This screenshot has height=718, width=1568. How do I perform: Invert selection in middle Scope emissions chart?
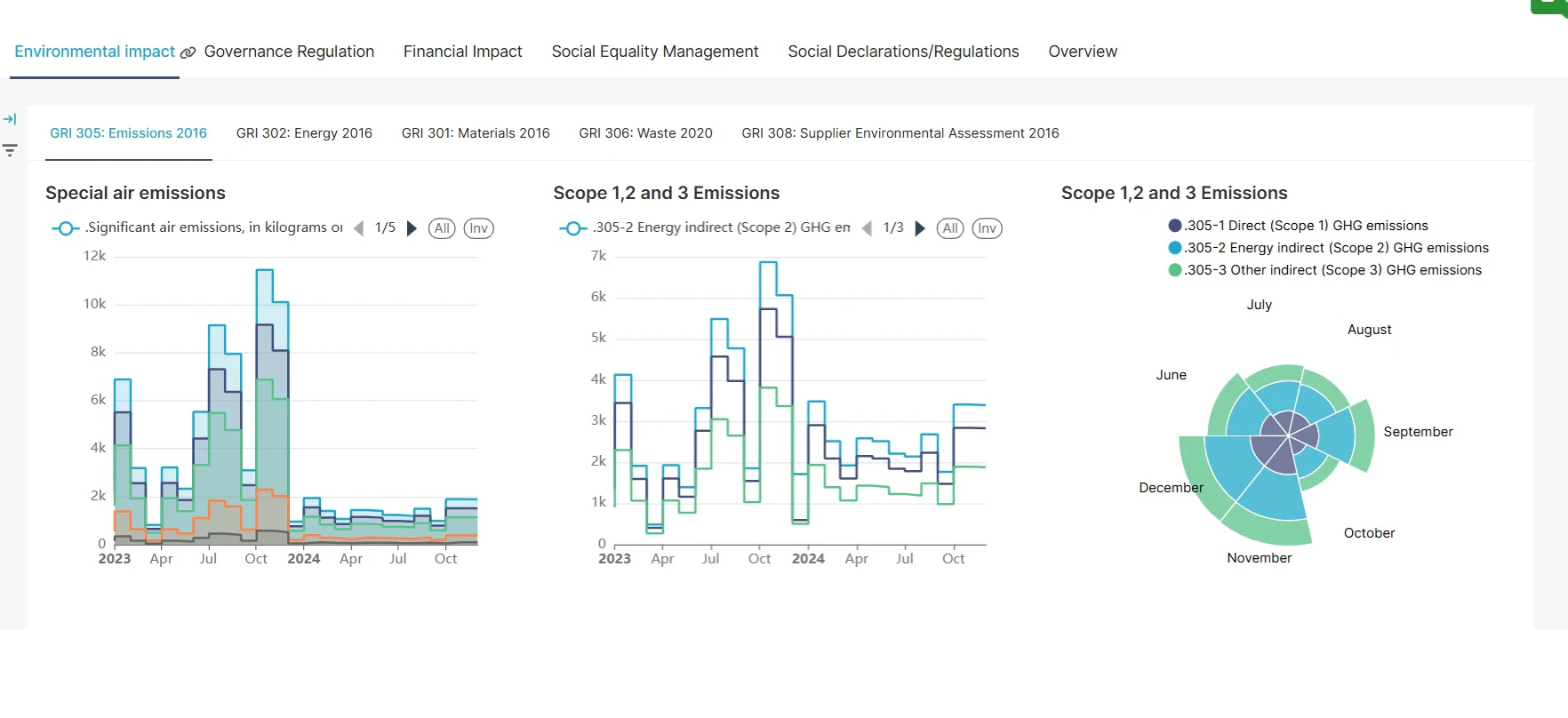tap(987, 228)
